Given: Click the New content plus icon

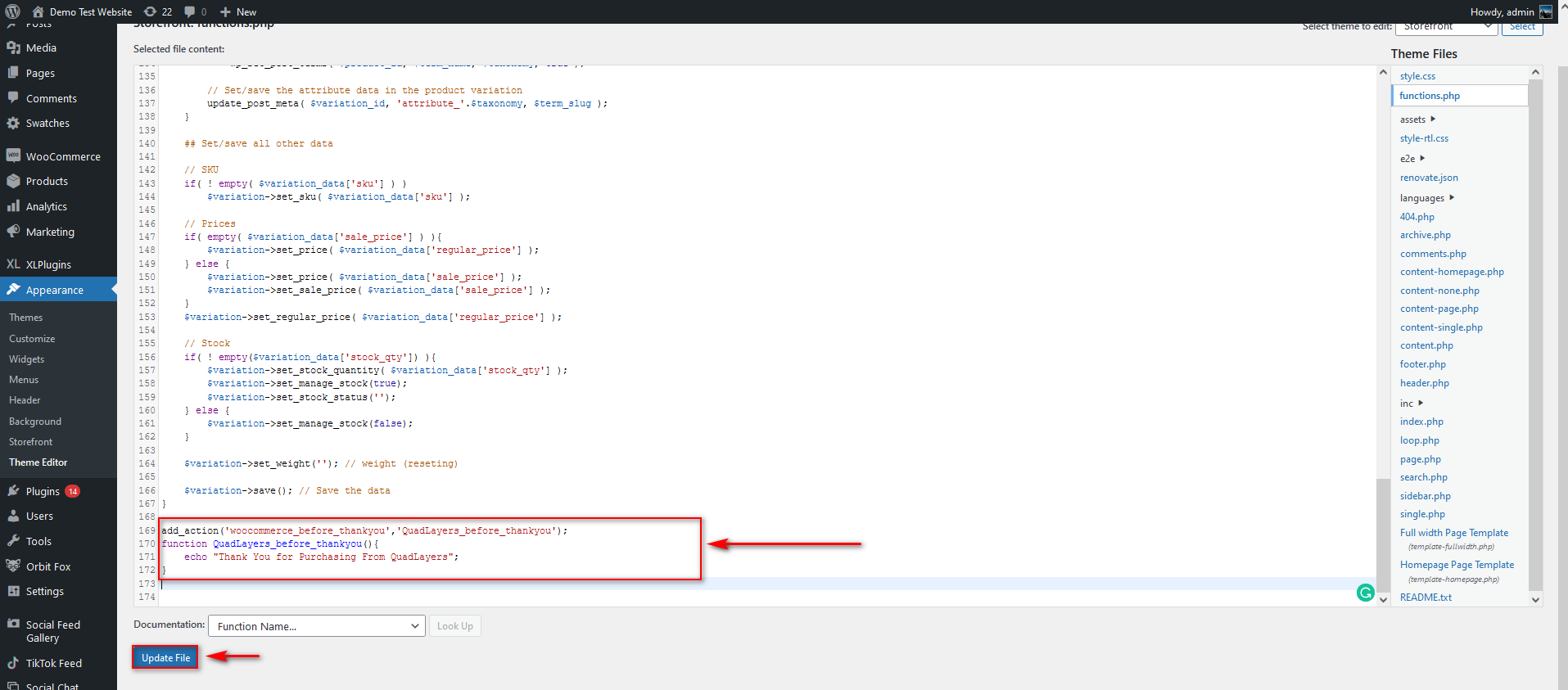Looking at the screenshot, I should 225,12.
